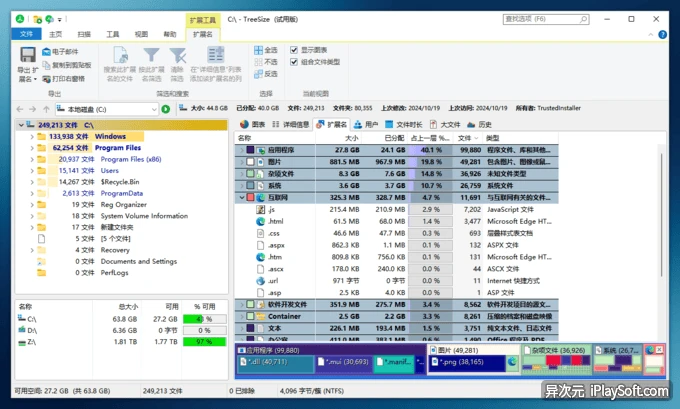Expand the Users folder node
Screen dimensions: 680x409
tap(32, 170)
